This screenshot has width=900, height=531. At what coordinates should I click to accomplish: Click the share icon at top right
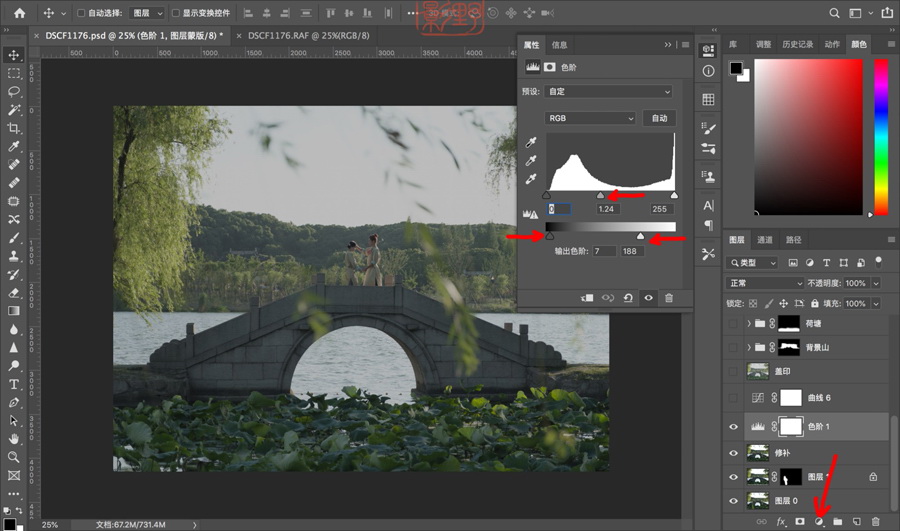(x=887, y=12)
